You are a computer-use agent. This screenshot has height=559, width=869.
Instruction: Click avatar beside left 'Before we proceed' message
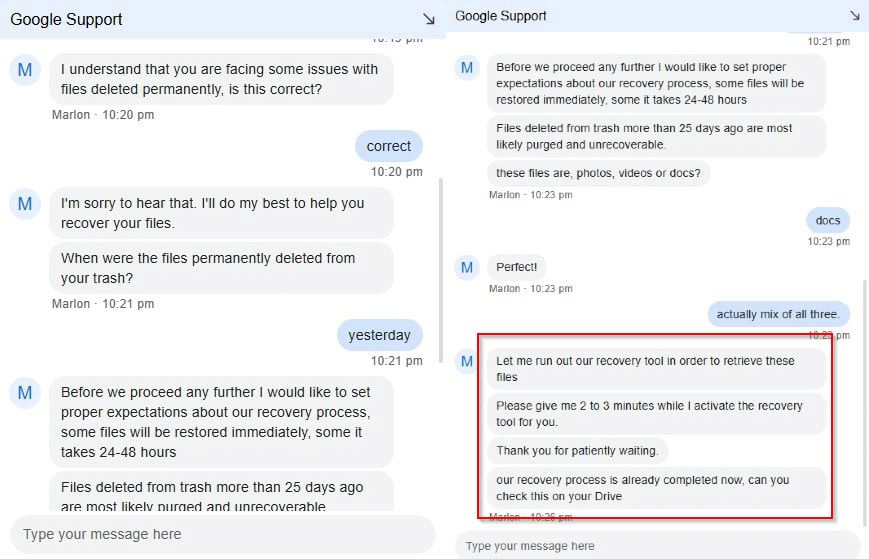point(25,393)
